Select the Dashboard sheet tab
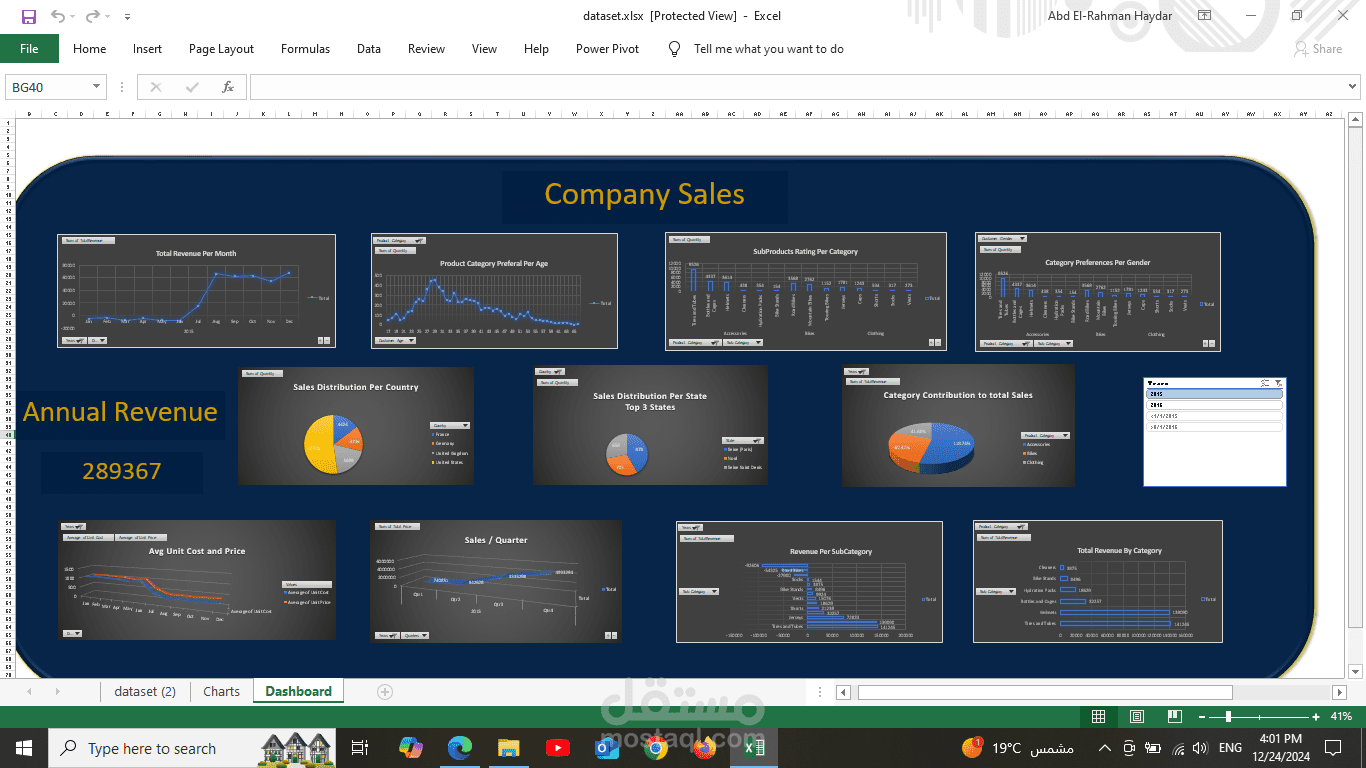Image resolution: width=1366 pixels, height=768 pixels. click(x=298, y=691)
